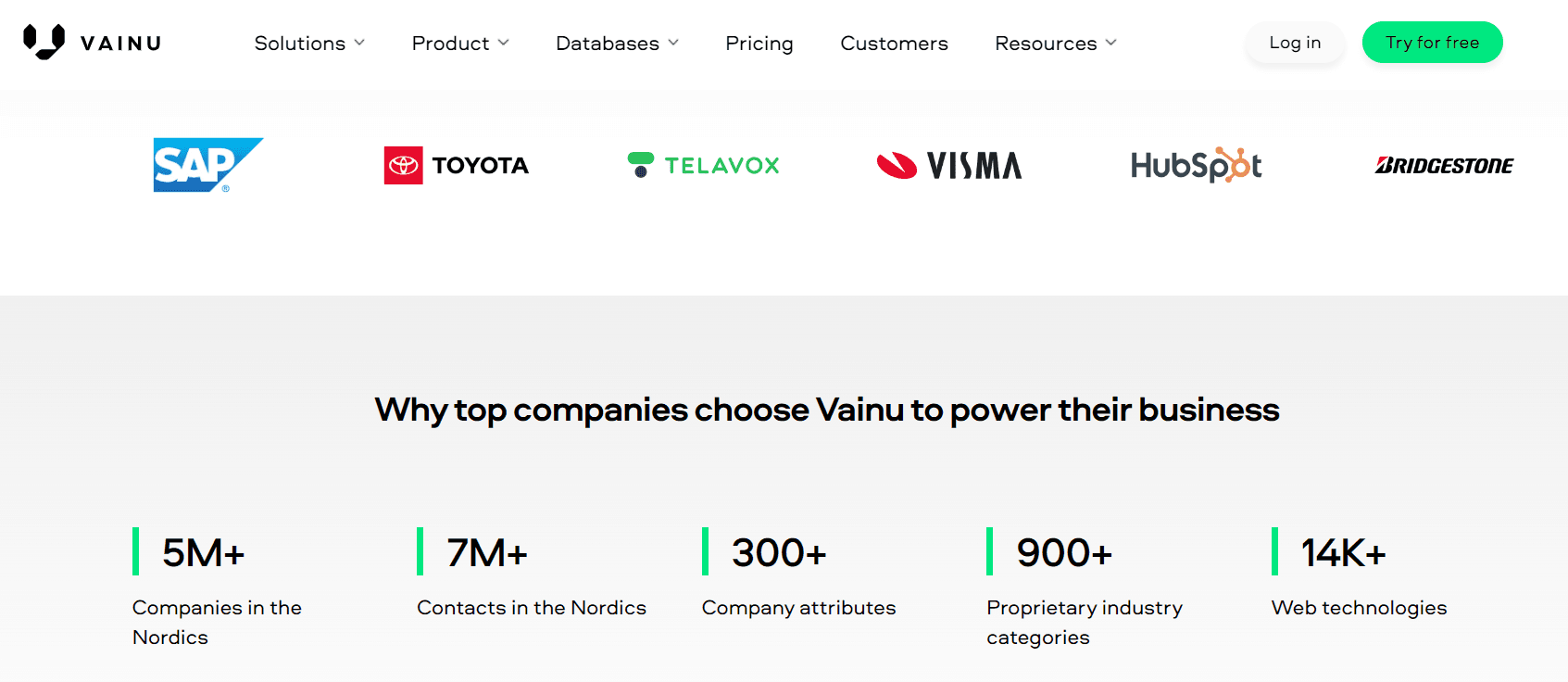Click the 14K+ web technologies figure
This screenshot has height=682, width=1568.
[1343, 553]
